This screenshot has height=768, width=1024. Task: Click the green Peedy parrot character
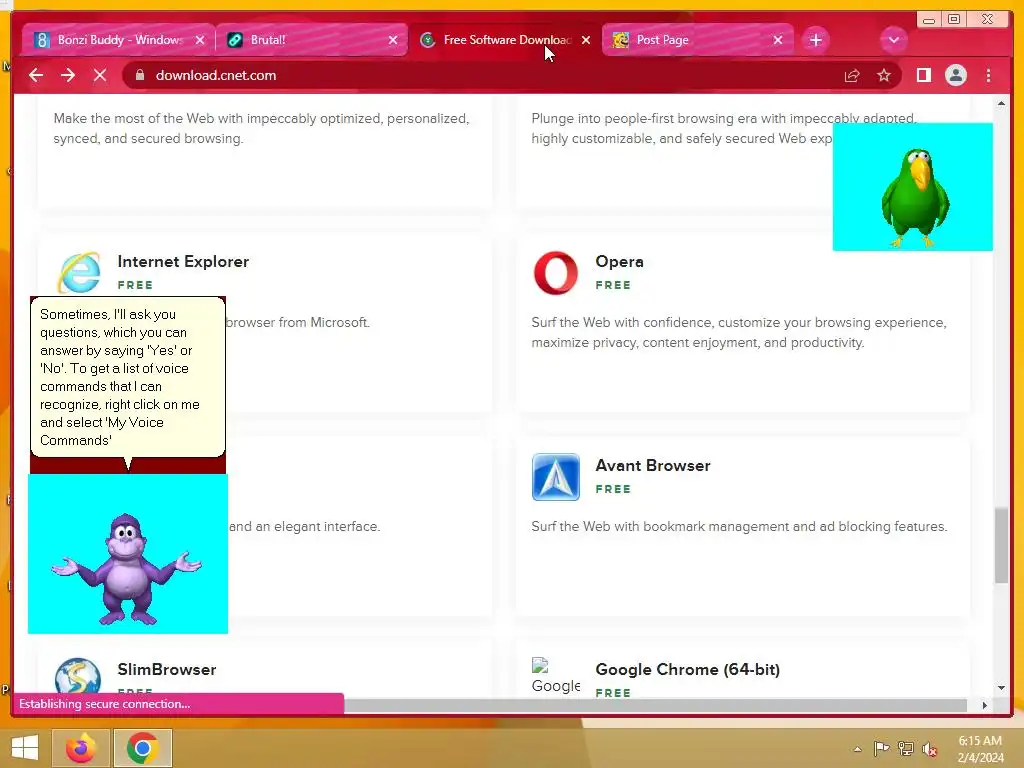click(915, 197)
